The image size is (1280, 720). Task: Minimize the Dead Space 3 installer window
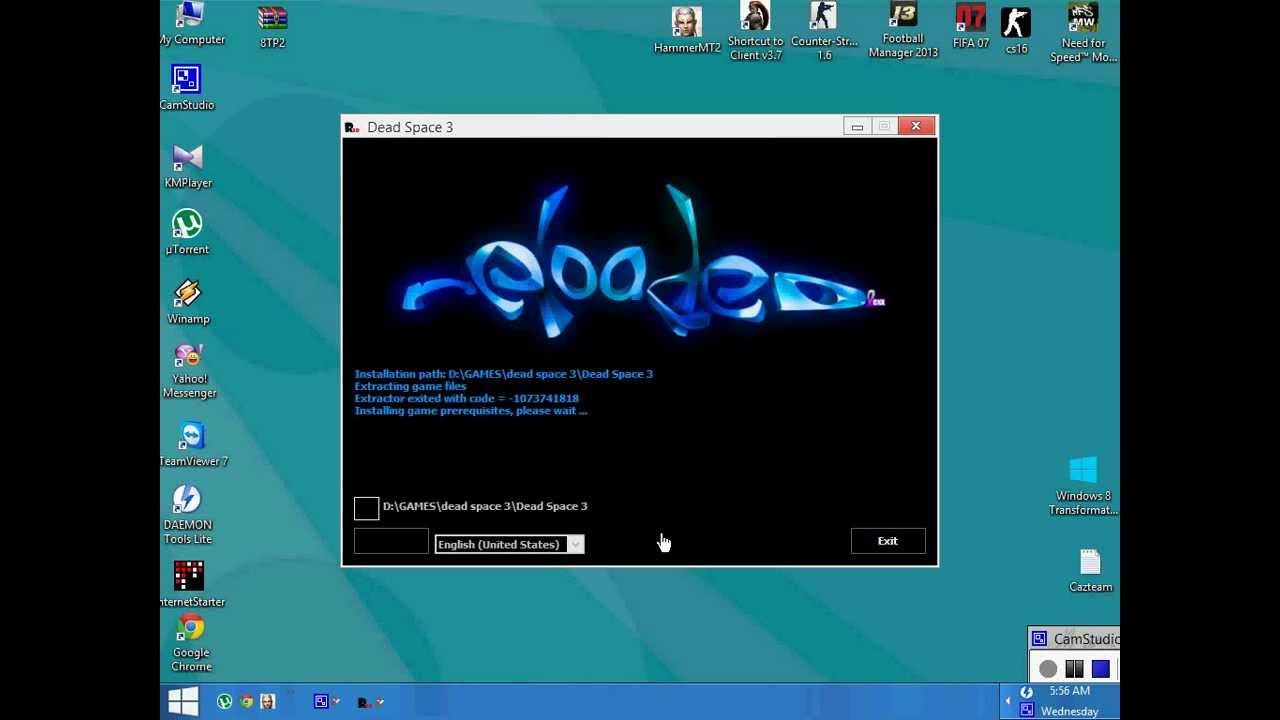(857, 126)
